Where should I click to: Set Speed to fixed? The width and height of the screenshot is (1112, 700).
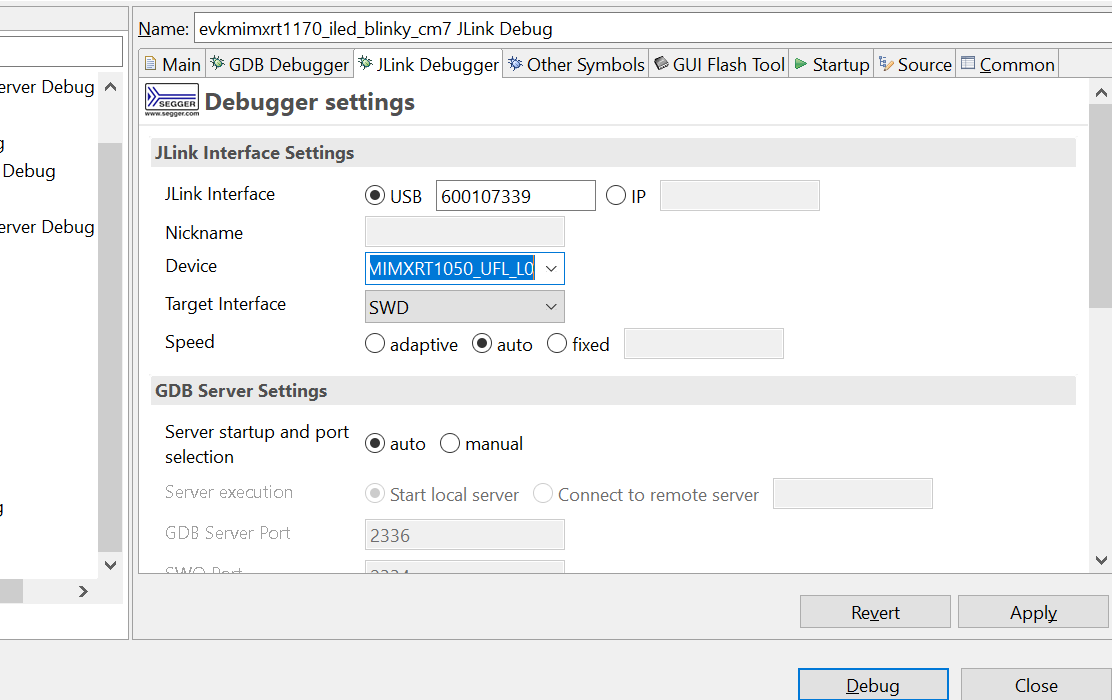point(556,343)
